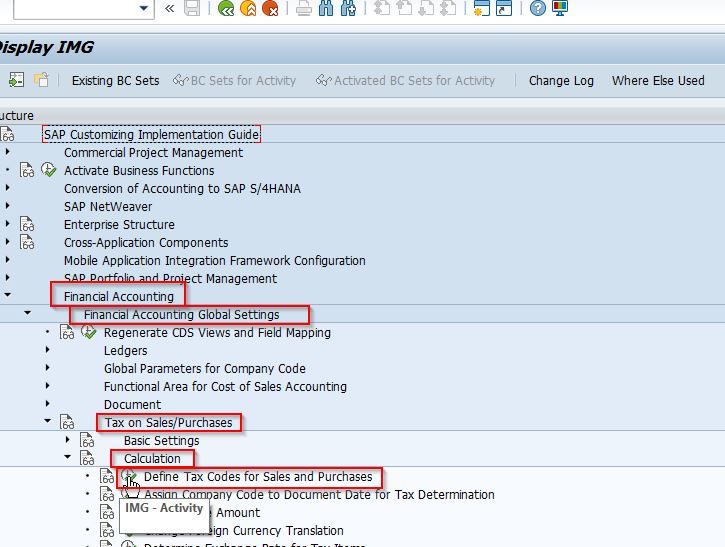Expand Conversion of Accounting to SAP S/4HANA node
The height and width of the screenshot is (547, 725).
(7, 187)
